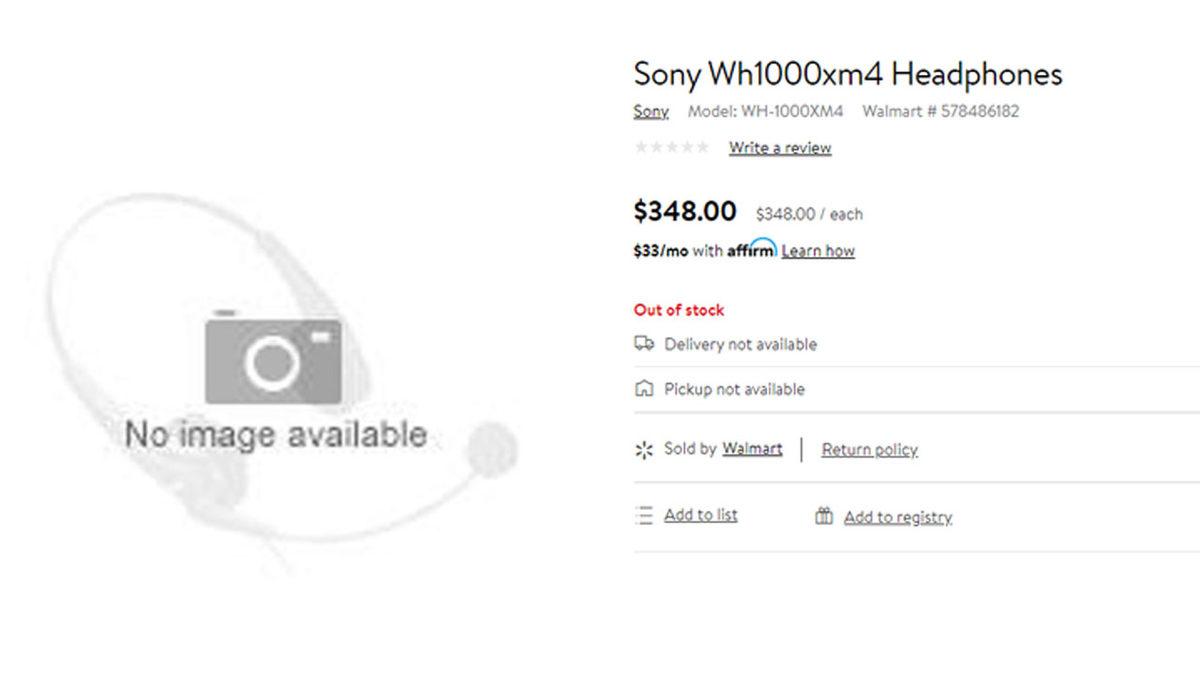Click the Affirm logo
The height and width of the screenshot is (675, 1200).
tap(748, 250)
